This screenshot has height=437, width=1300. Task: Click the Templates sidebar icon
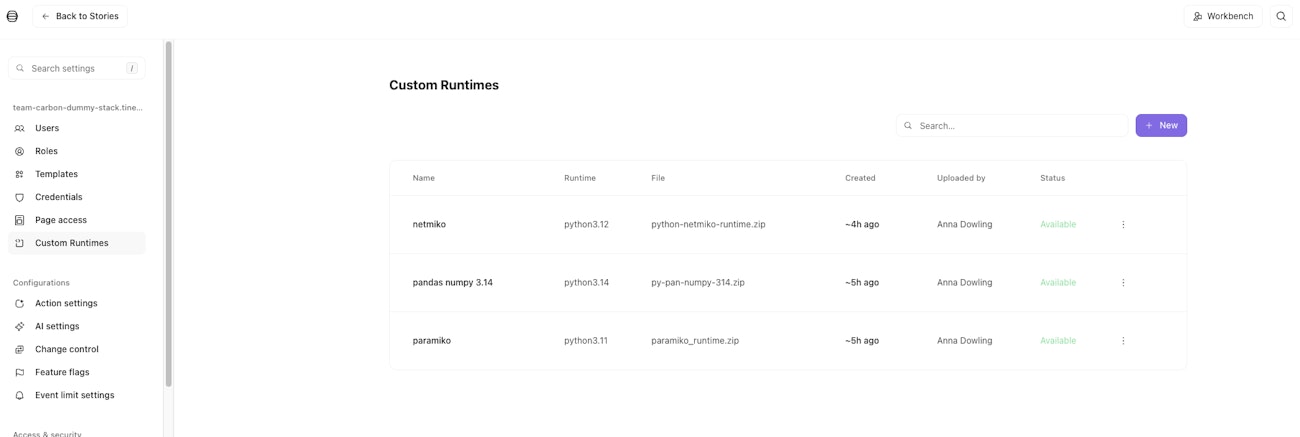click(x=19, y=175)
